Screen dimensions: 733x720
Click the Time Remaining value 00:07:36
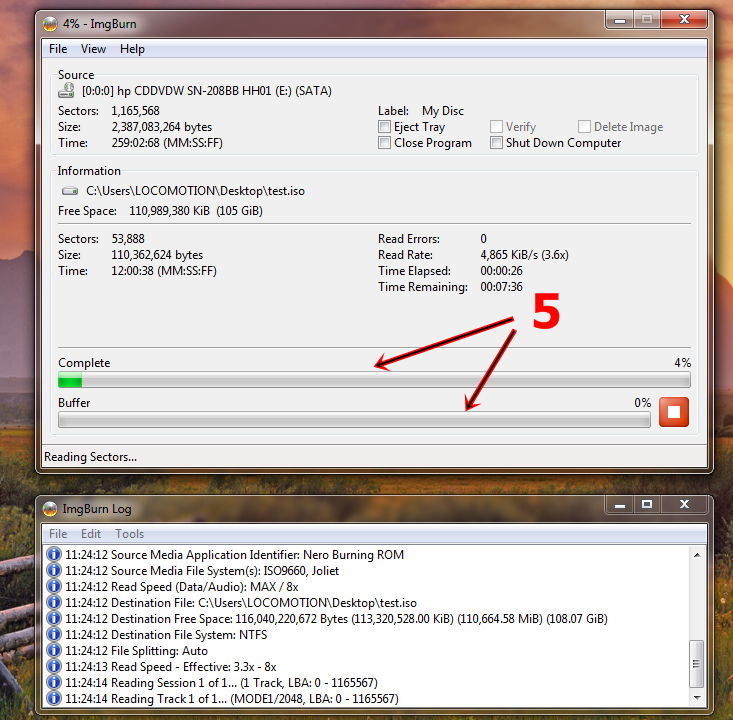502,287
